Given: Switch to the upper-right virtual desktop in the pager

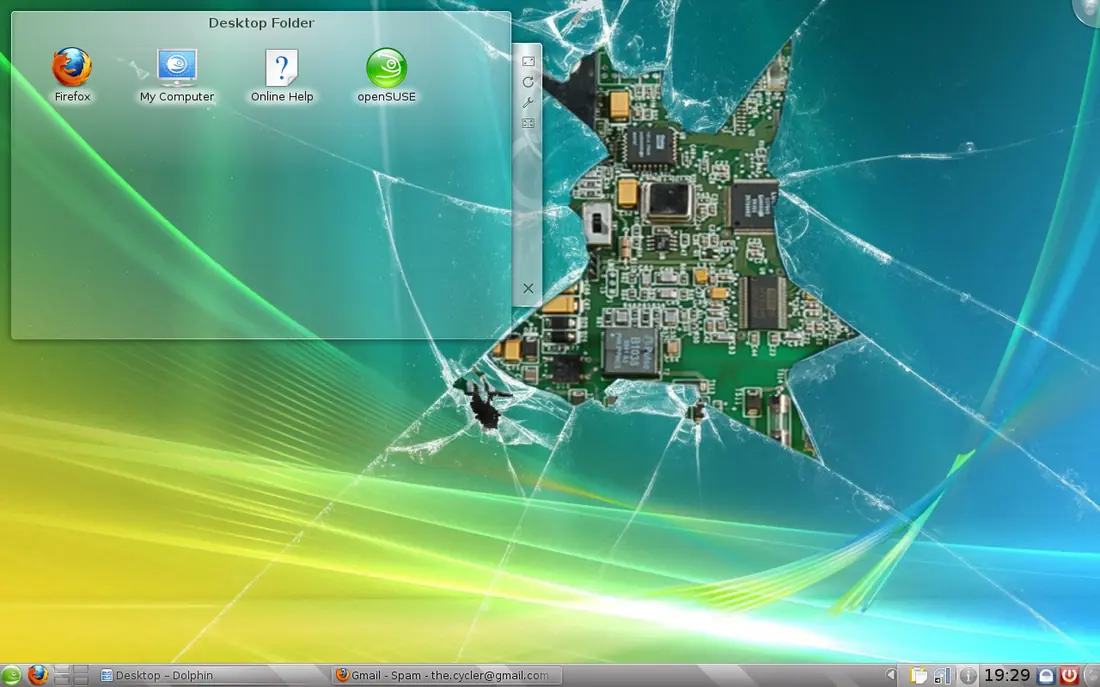Looking at the screenshot, I should click(x=81, y=670).
